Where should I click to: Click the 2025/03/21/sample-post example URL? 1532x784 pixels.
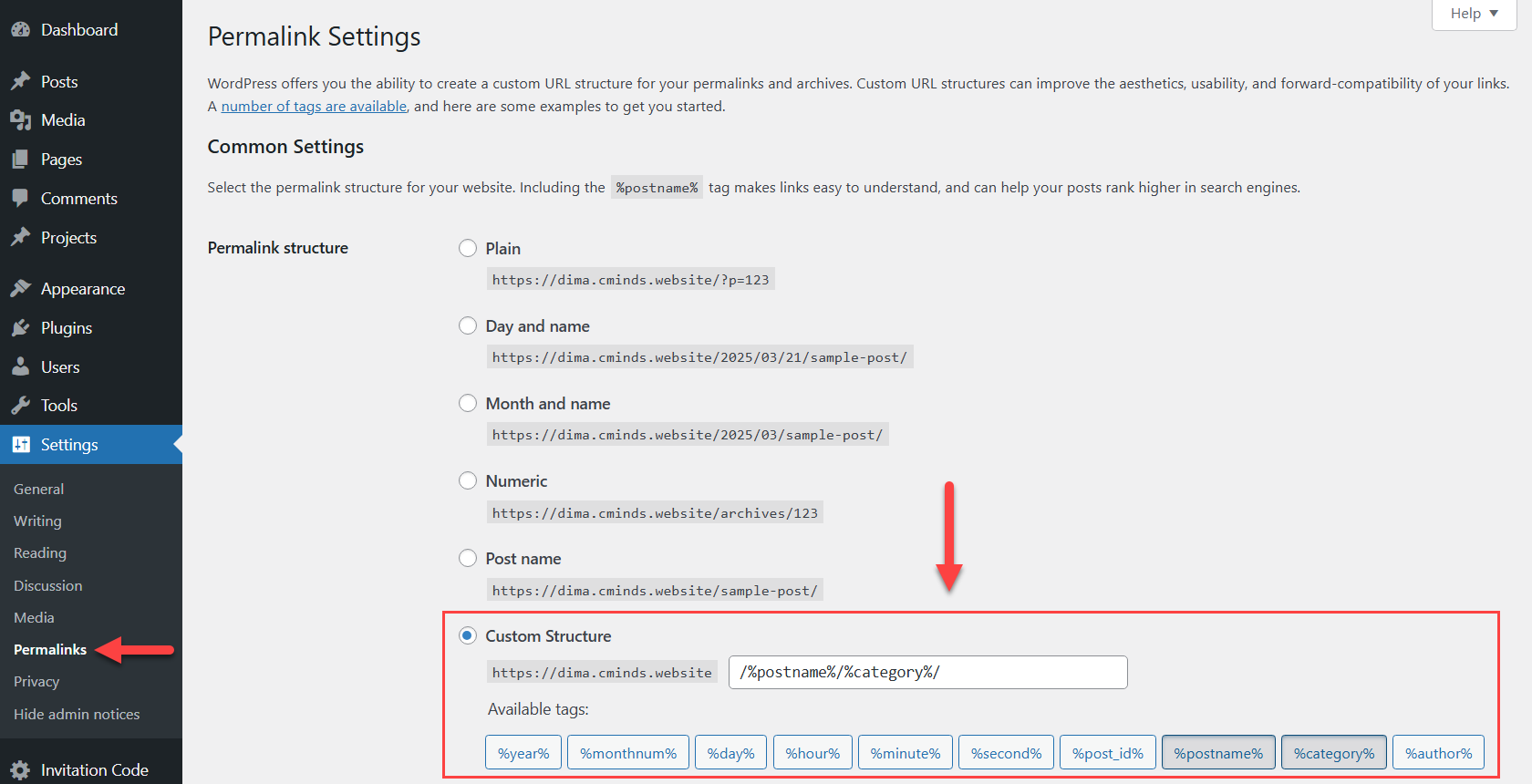700,357
